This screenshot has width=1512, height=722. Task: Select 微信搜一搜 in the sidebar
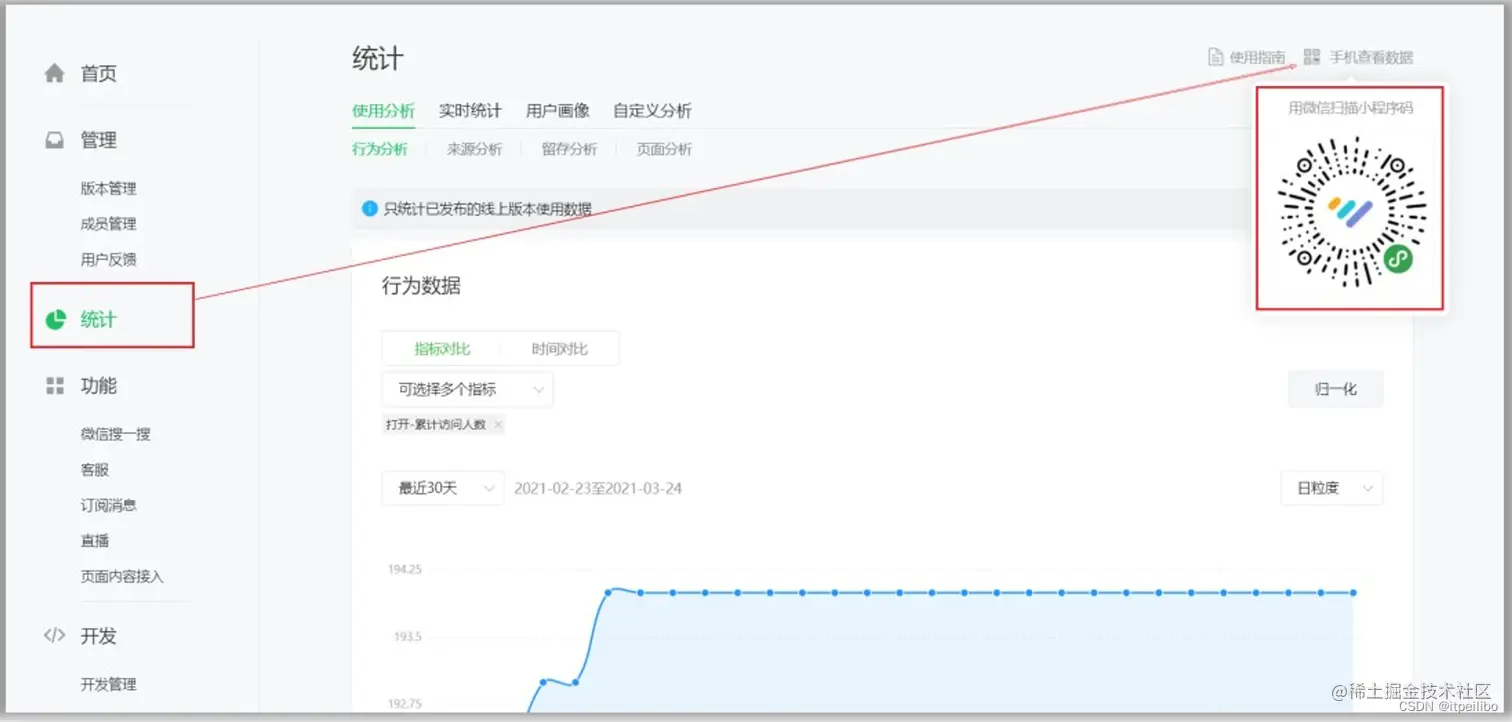pyautogui.click(x=116, y=434)
